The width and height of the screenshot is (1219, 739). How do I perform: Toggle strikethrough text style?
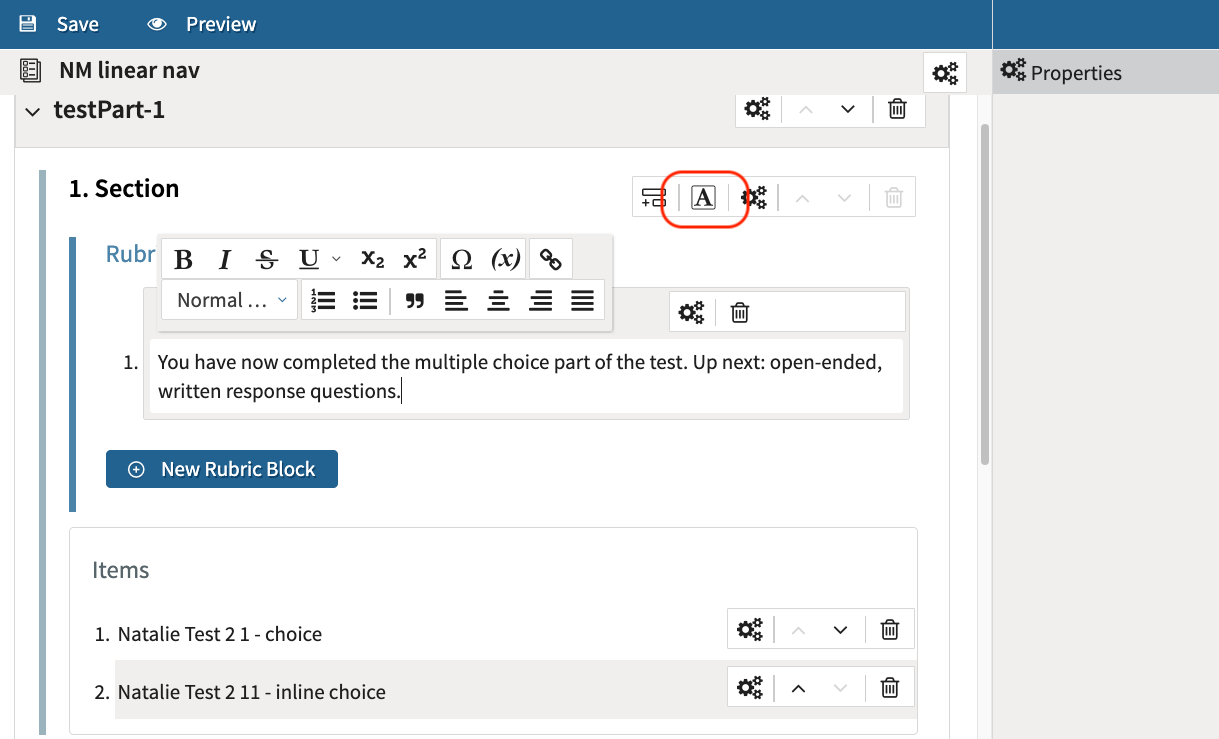(x=266, y=259)
